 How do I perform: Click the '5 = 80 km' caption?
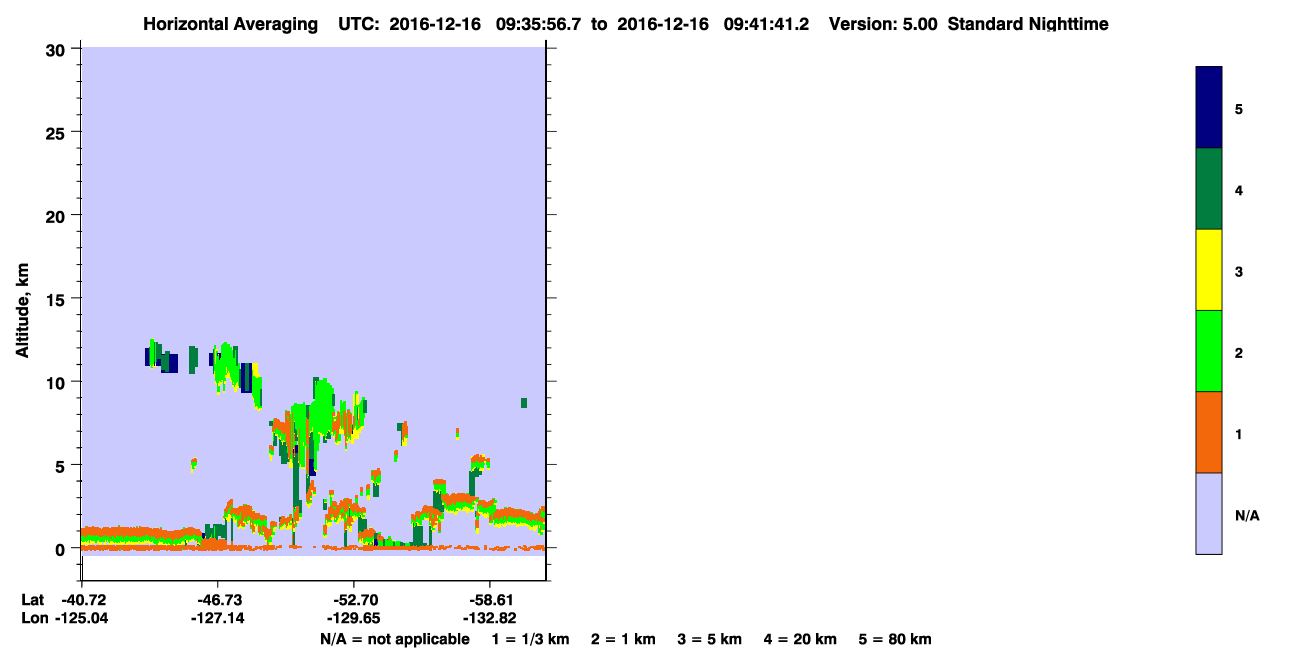[x=895, y=639]
